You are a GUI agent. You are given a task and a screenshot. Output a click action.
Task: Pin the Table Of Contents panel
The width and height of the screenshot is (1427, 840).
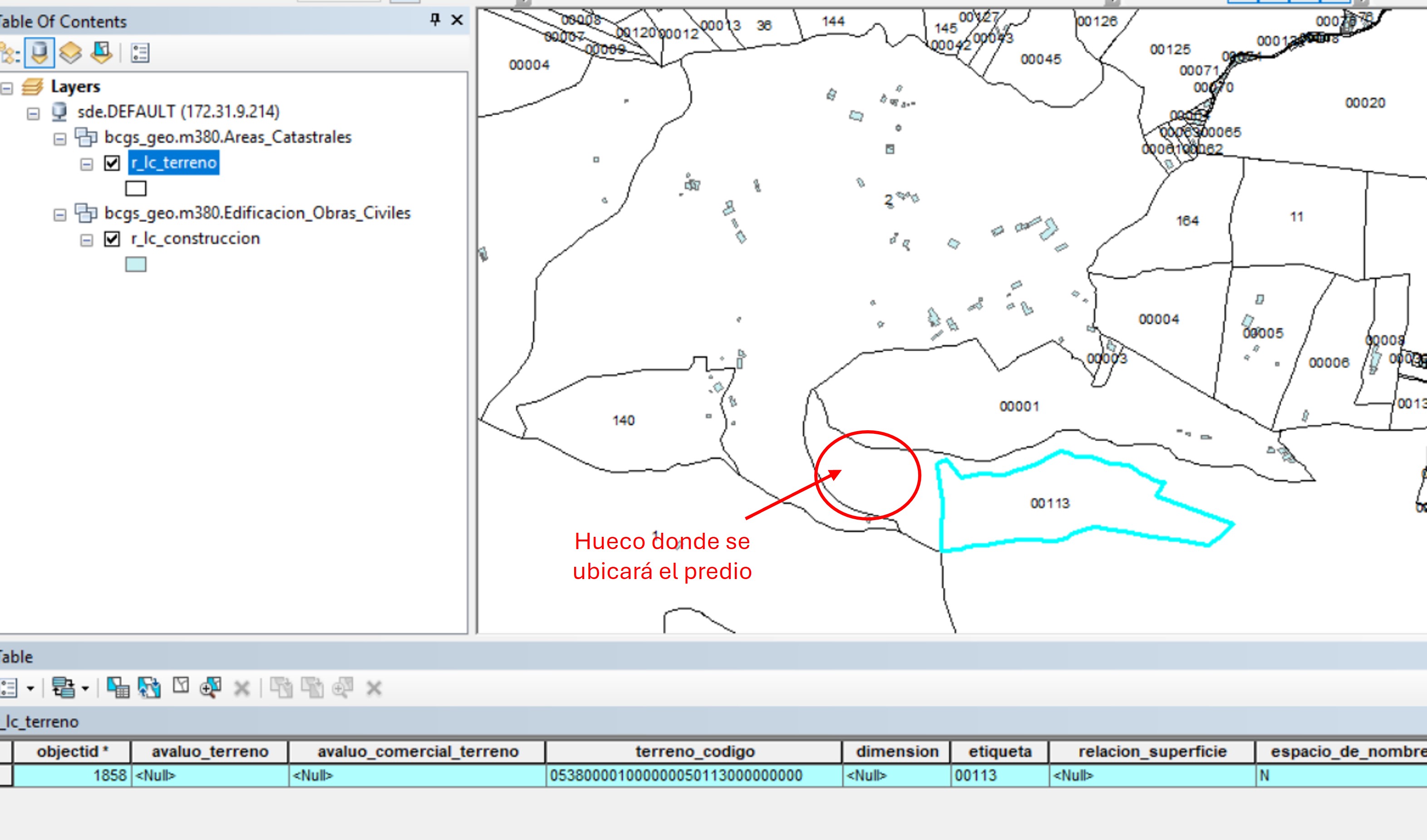tap(435, 20)
